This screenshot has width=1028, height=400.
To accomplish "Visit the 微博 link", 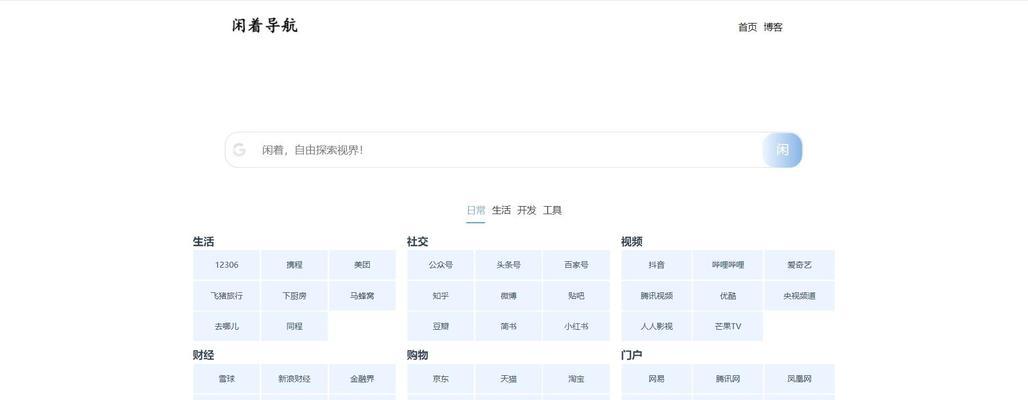I will click(508, 296).
